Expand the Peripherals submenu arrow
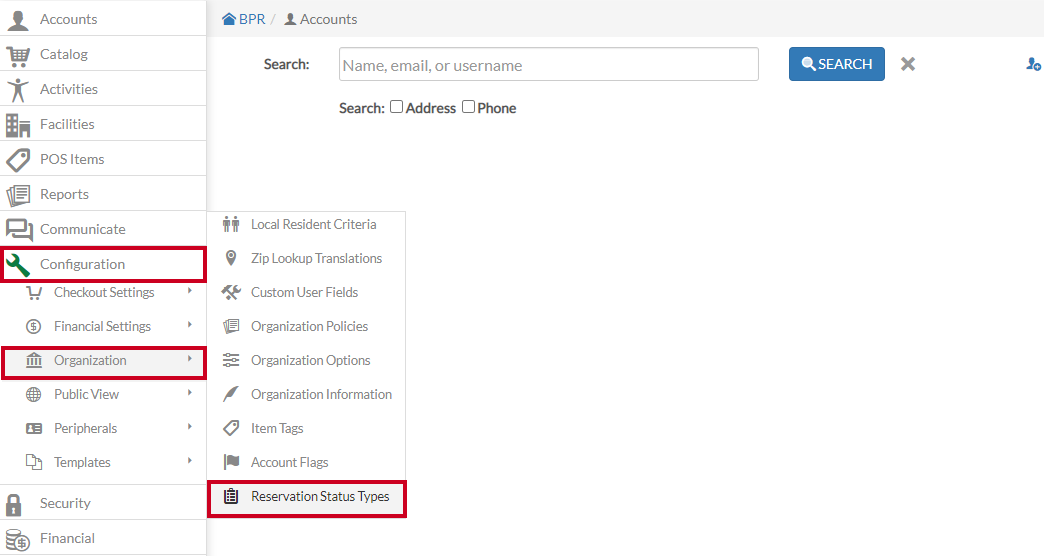This screenshot has height=556, width=1044. [x=190, y=427]
